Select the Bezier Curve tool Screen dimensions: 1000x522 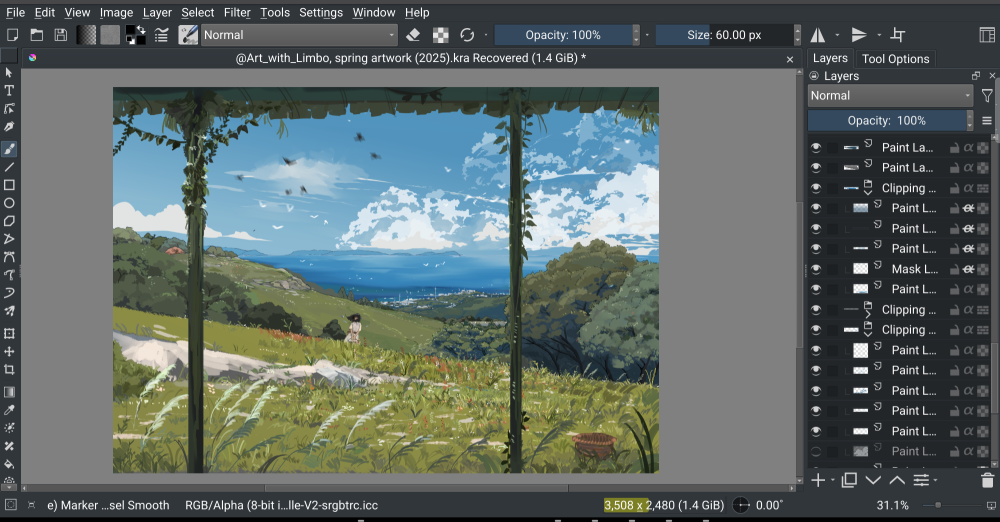click(9, 257)
